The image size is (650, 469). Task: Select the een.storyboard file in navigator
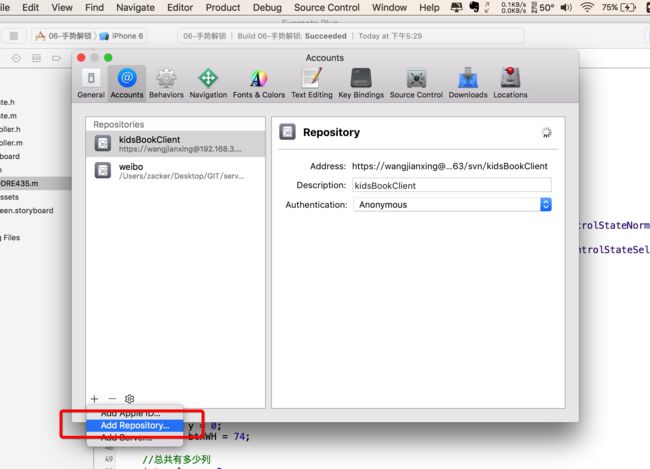27,211
